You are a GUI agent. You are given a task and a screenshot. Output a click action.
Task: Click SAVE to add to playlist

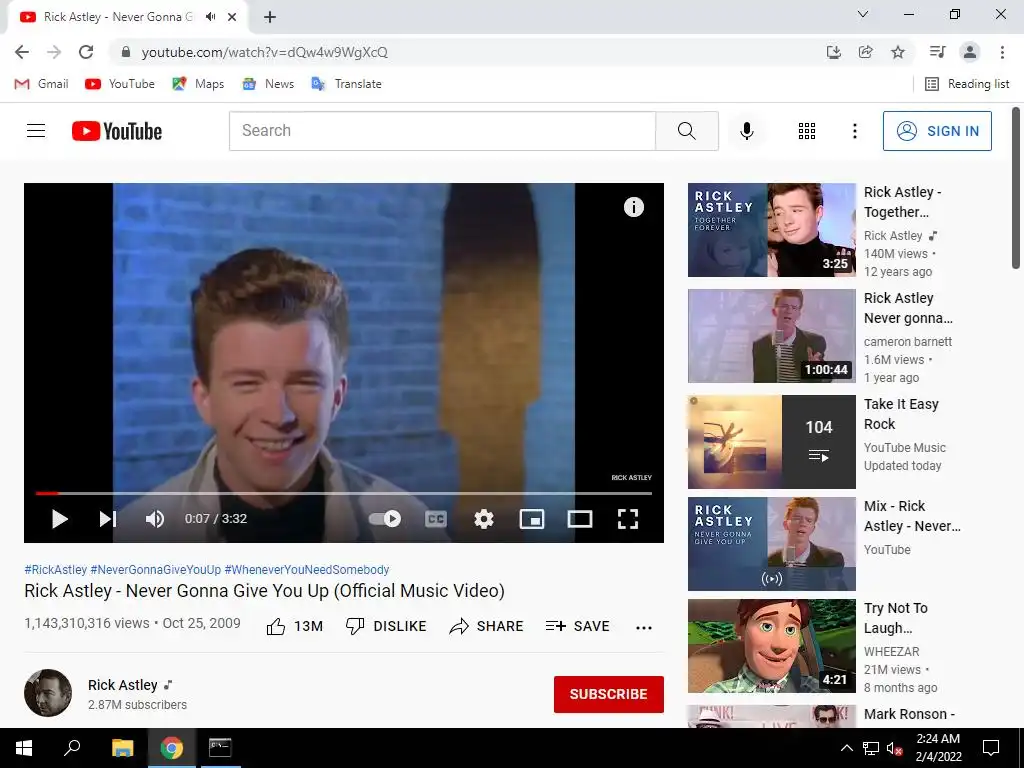pyautogui.click(x=577, y=626)
